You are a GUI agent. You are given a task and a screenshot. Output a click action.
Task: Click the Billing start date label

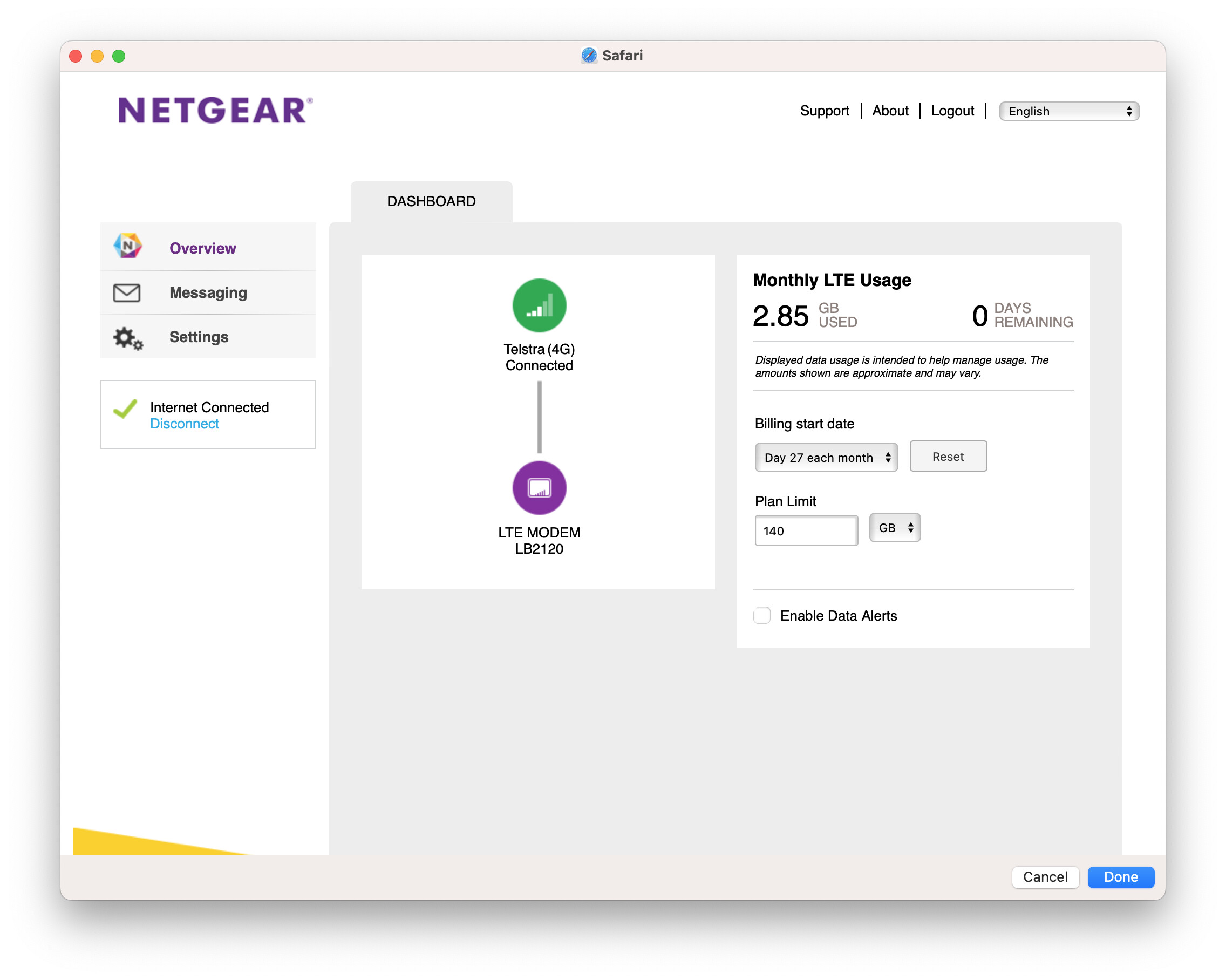804,424
